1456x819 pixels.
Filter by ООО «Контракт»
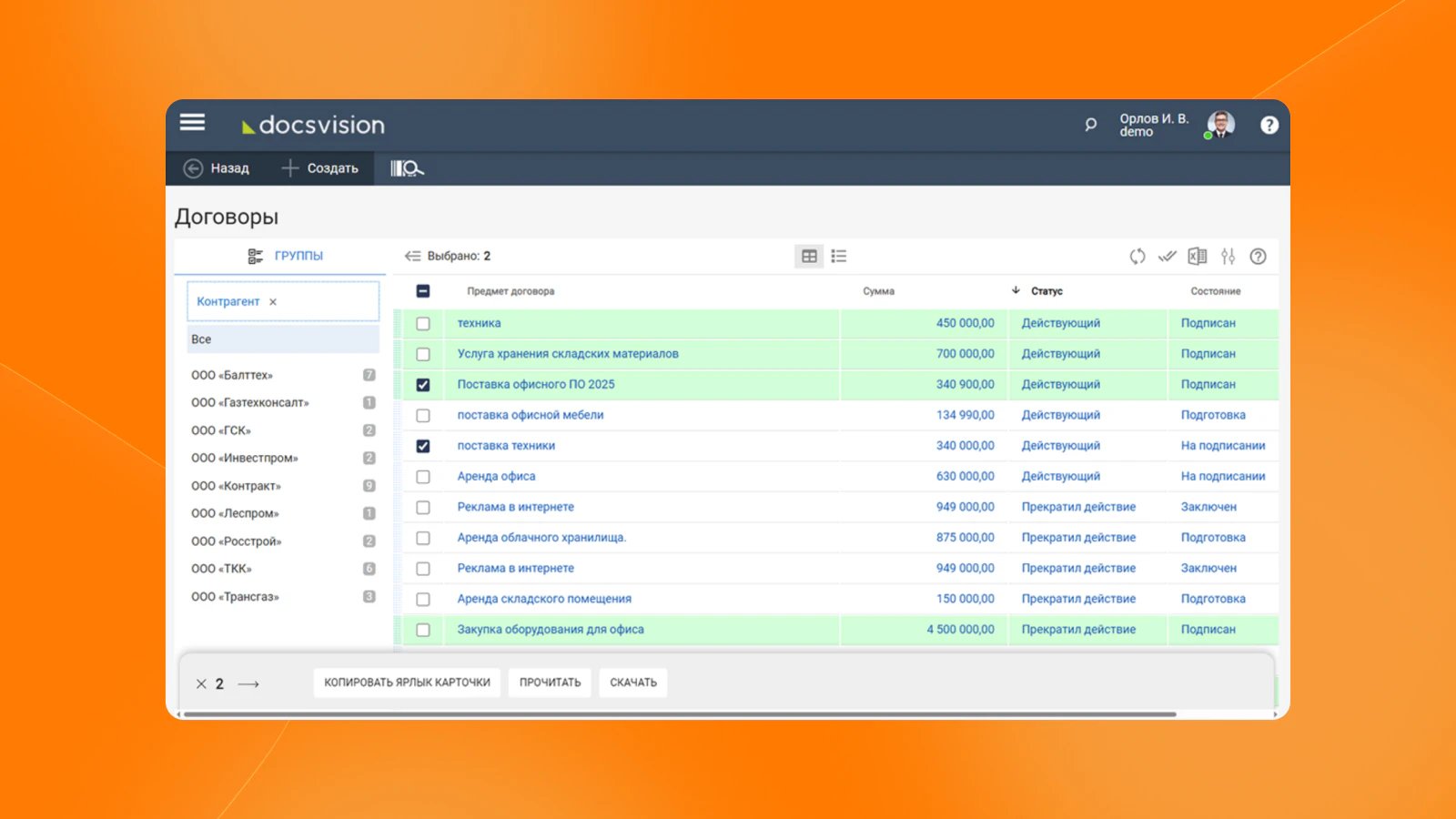(283, 486)
